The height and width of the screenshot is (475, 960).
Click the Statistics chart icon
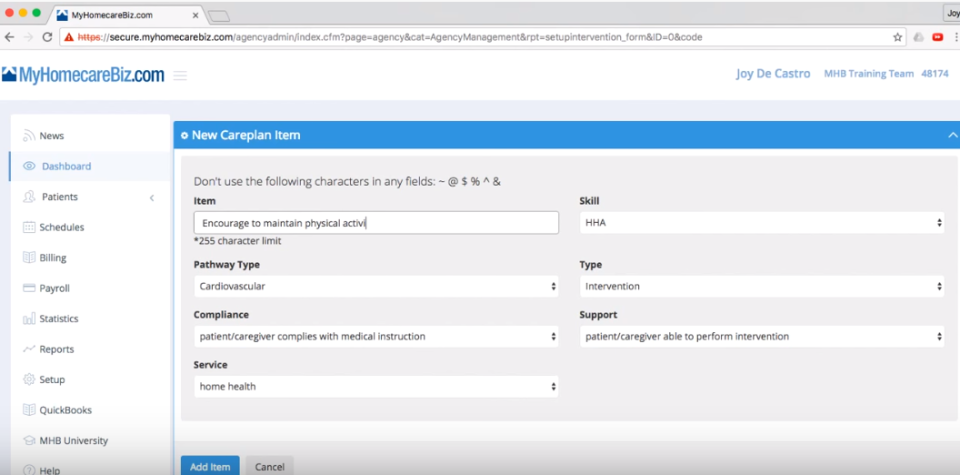[x=29, y=319]
